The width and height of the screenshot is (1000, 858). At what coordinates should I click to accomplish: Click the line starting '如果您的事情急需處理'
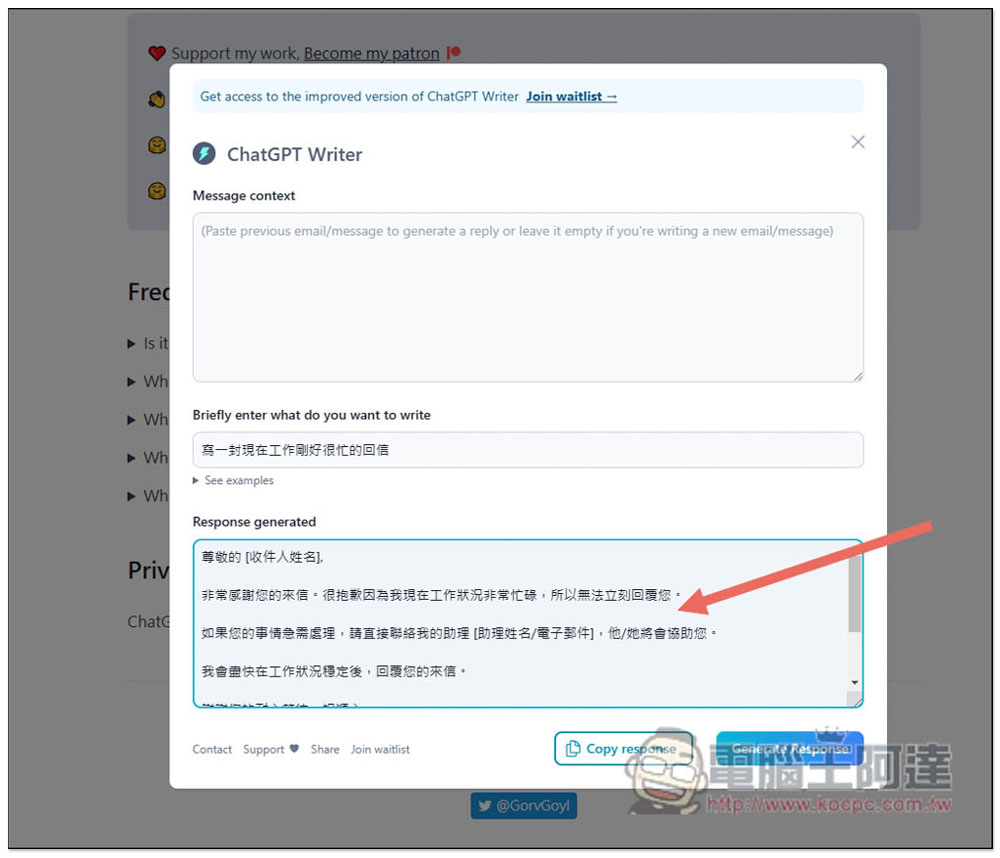pyautogui.click(x=459, y=633)
